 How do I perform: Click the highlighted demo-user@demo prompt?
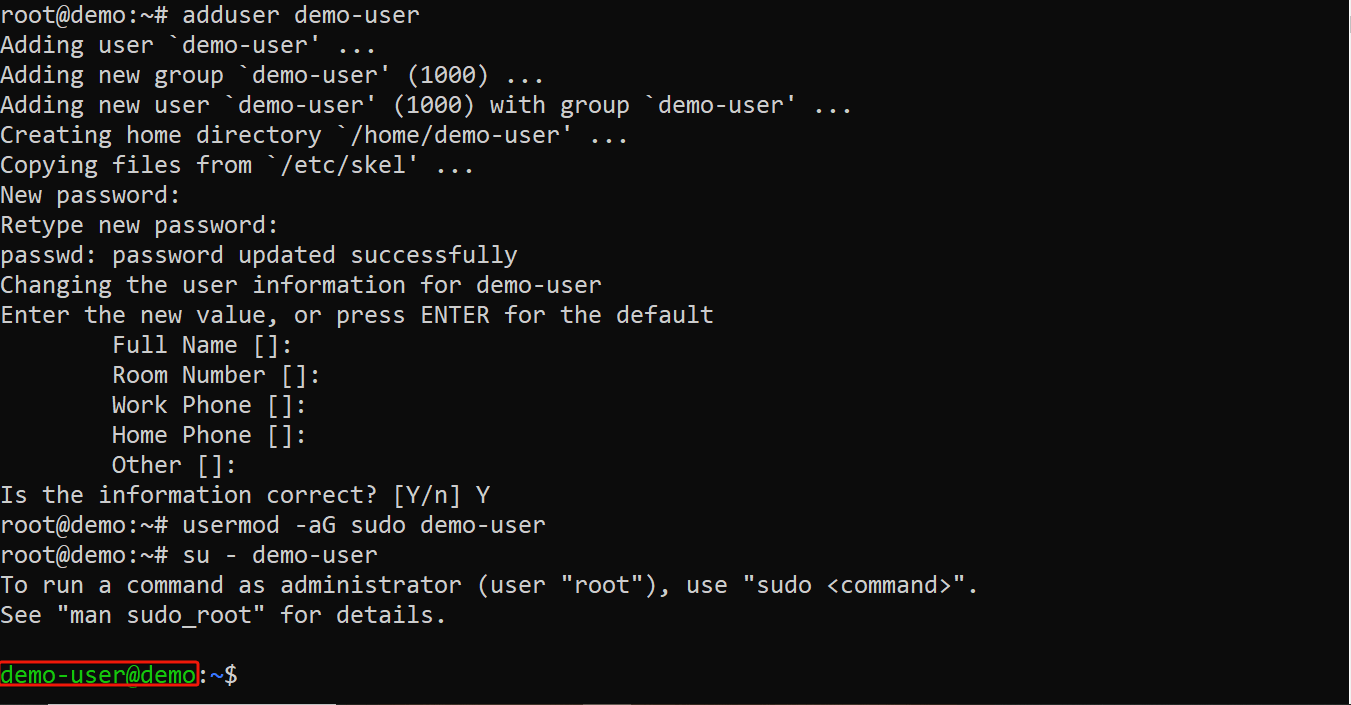(x=98, y=675)
